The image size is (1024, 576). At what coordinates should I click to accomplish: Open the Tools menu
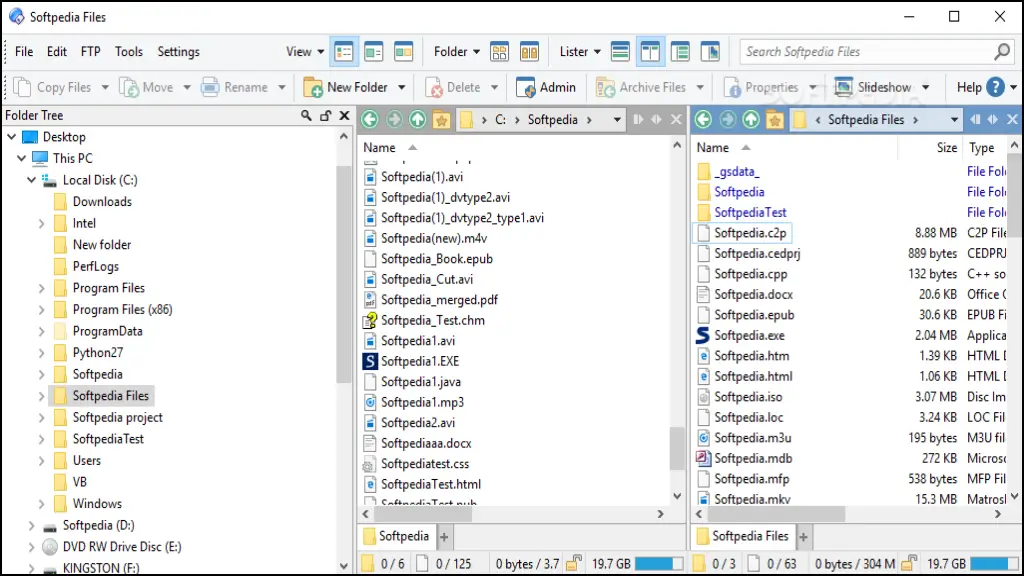coord(129,52)
